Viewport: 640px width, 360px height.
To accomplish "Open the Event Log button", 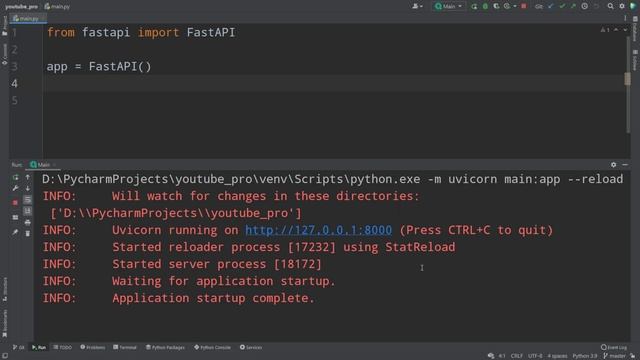I will point(613,347).
